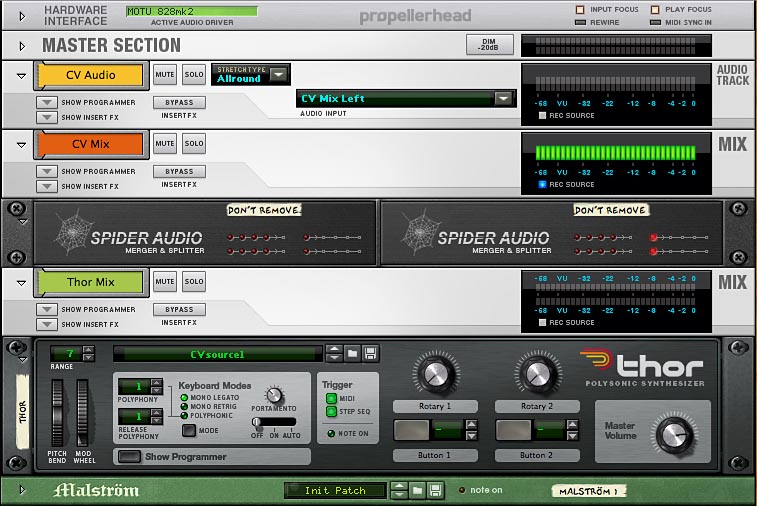
Task: Change the Thor Polyphony value stepper
Action: [156, 387]
